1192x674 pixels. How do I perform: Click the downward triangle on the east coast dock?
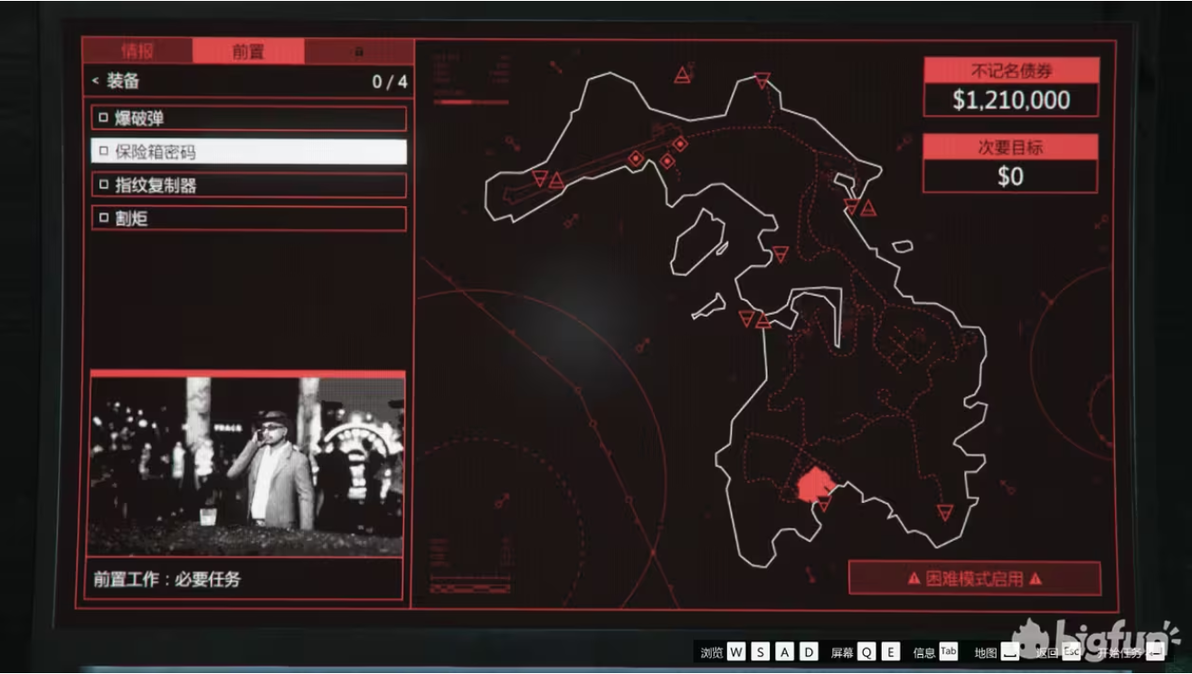pos(852,206)
